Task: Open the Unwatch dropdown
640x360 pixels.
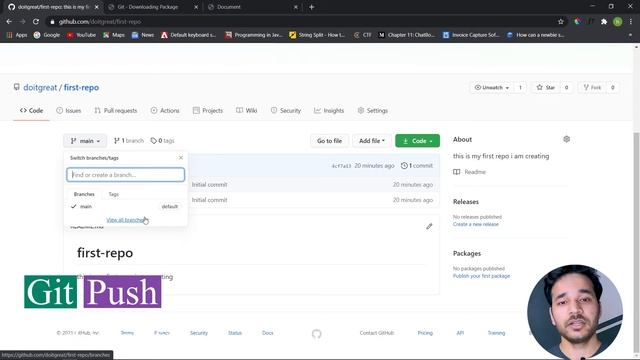Action: tap(492, 87)
